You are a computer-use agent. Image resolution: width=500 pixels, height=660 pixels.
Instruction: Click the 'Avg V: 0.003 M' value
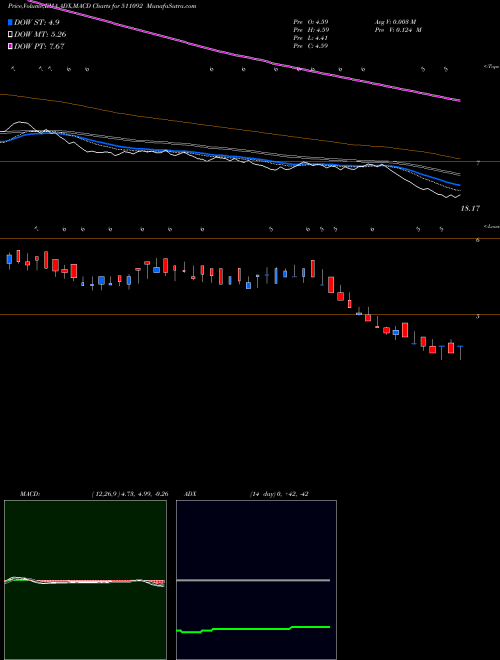click(x=397, y=22)
